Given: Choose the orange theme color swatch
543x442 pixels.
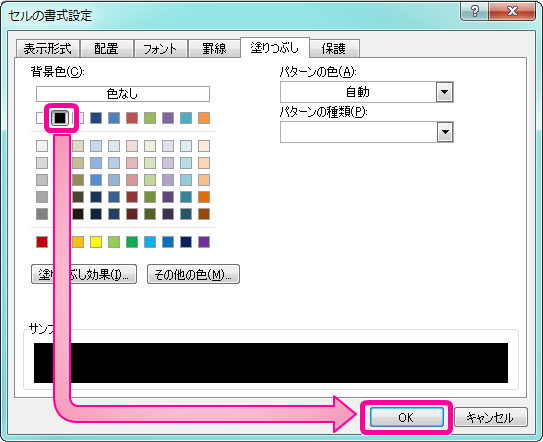Looking at the screenshot, I should click(x=204, y=118).
